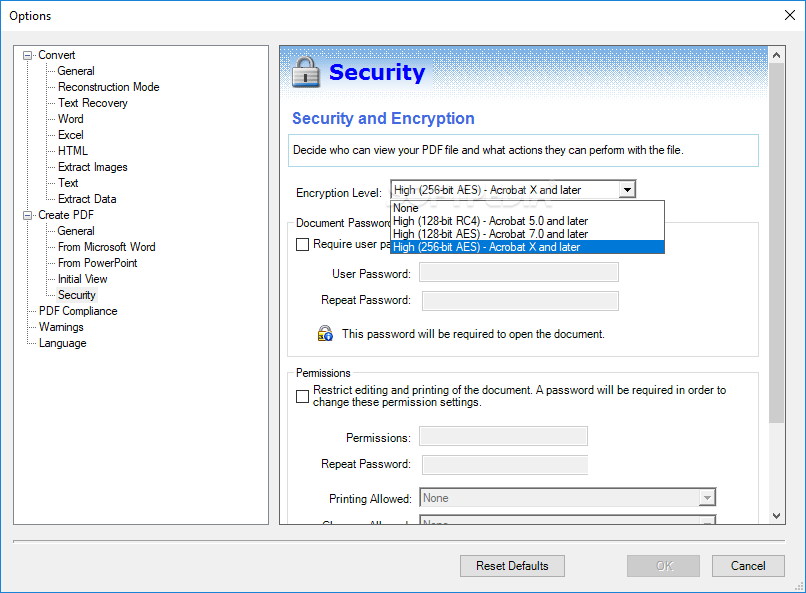The width and height of the screenshot is (806, 593).
Task: Click the padlock Security header icon
Action: pyautogui.click(x=306, y=71)
